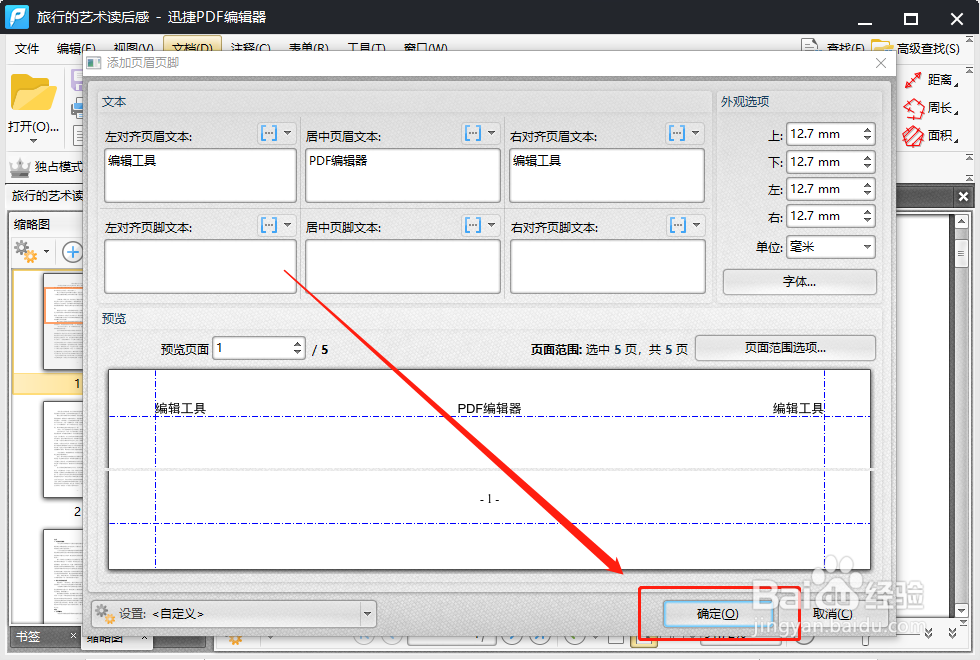
Task: Open the right header macro dropdown arrow
Action: pyautogui.click(x=696, y=133)
